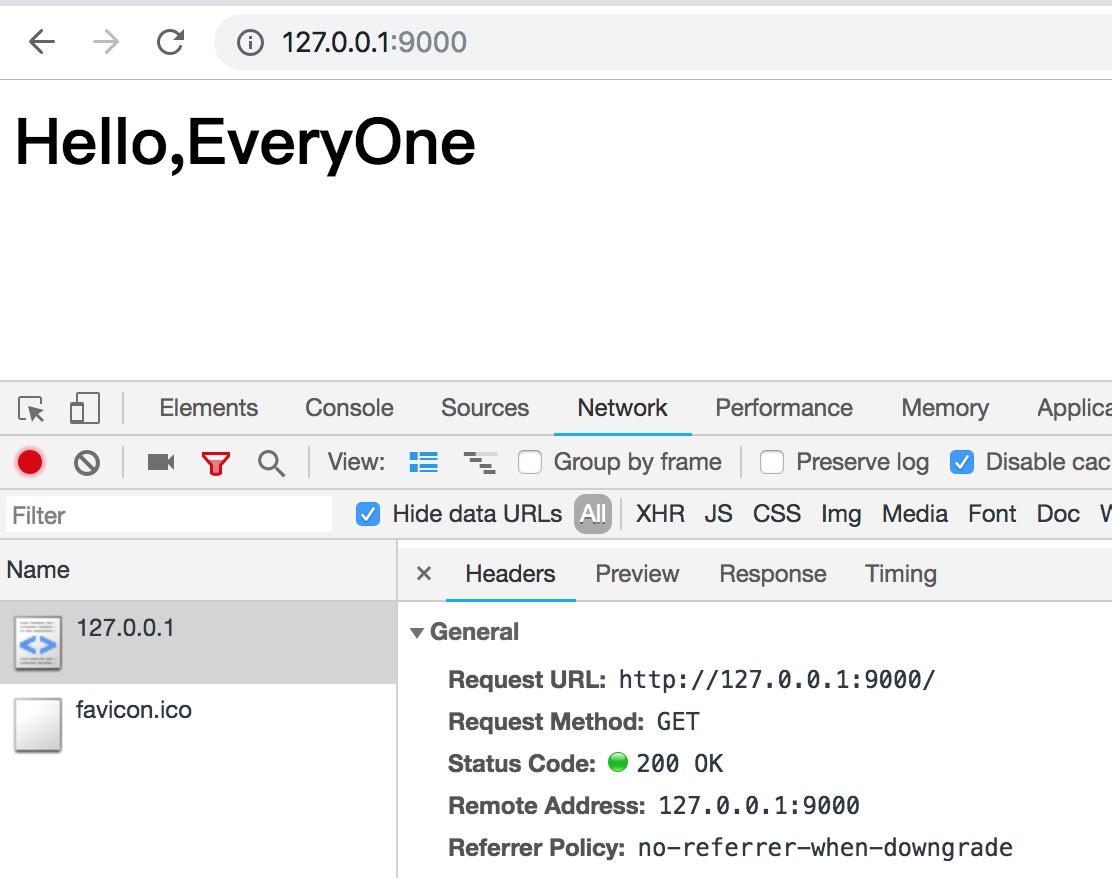The height and width of the screenshot is (878, 1112).
Task: Toggle the device toolbar icon
Action: click(x=84, y=409)
